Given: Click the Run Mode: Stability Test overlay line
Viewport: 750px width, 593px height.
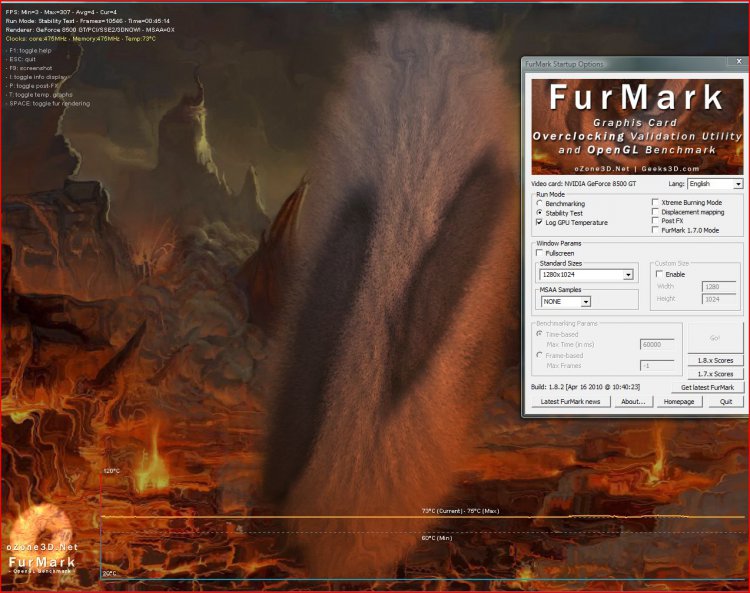Looking at the screenshot, I should click(88, 21).
